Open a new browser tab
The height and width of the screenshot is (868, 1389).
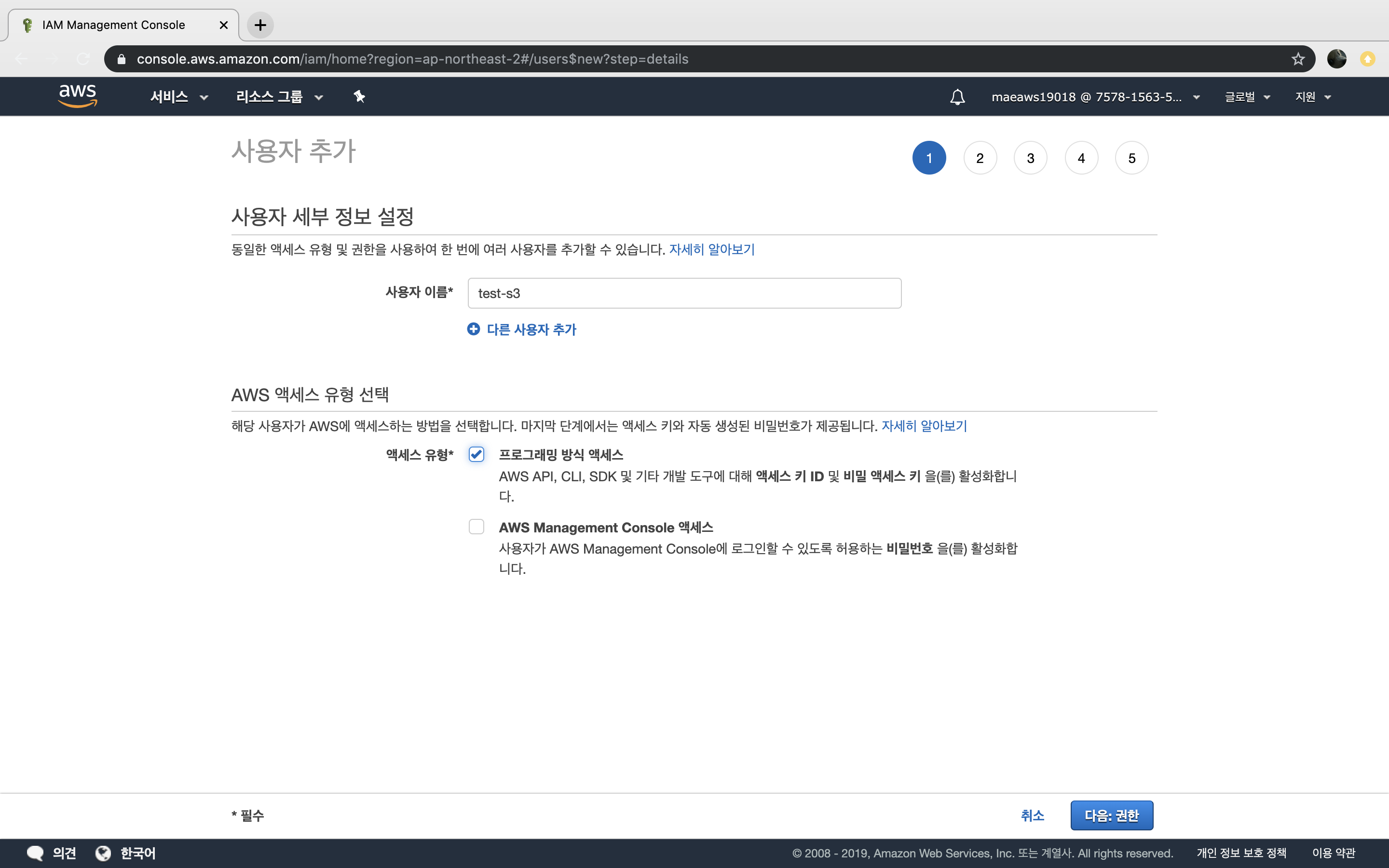click(260, 25)
